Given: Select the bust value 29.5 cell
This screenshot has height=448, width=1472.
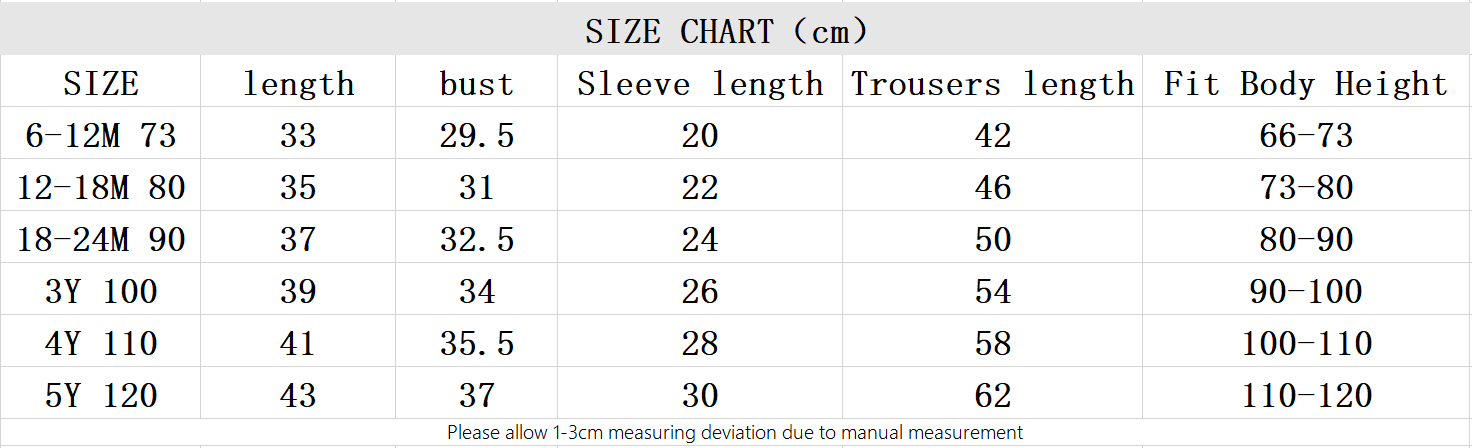Looking at the screenshot, I should (x=477, y=135).
